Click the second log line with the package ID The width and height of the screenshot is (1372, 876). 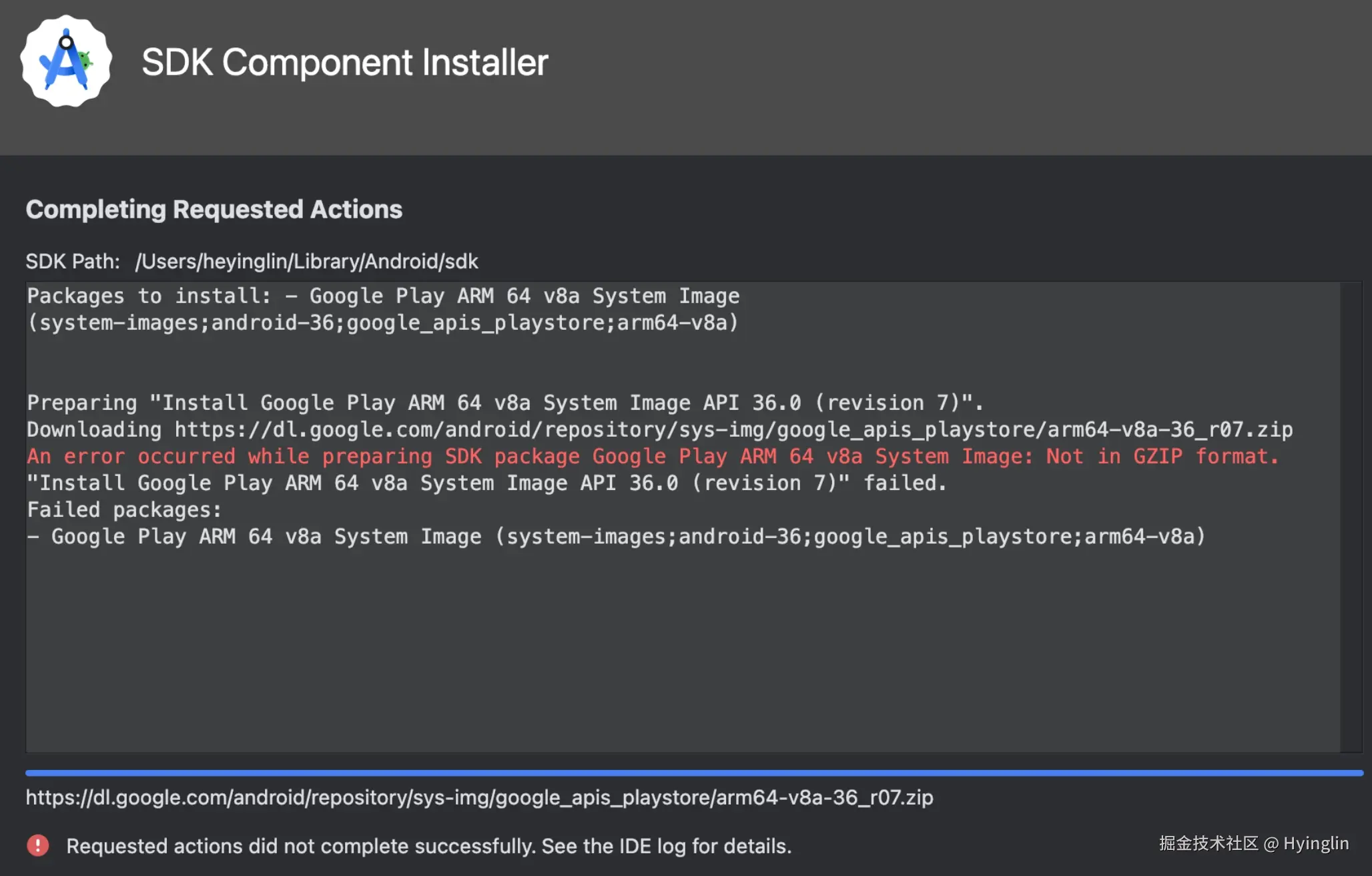[x=382, y=322]
